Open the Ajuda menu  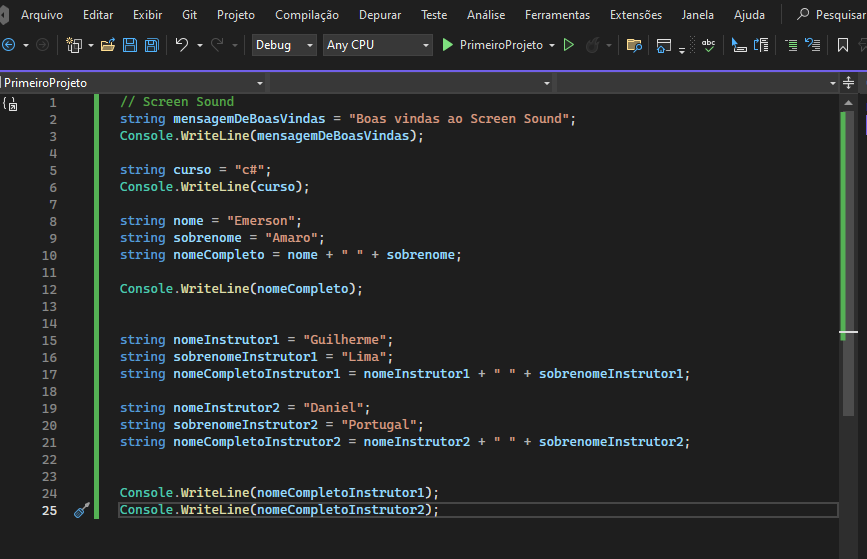tap(749, 15)
